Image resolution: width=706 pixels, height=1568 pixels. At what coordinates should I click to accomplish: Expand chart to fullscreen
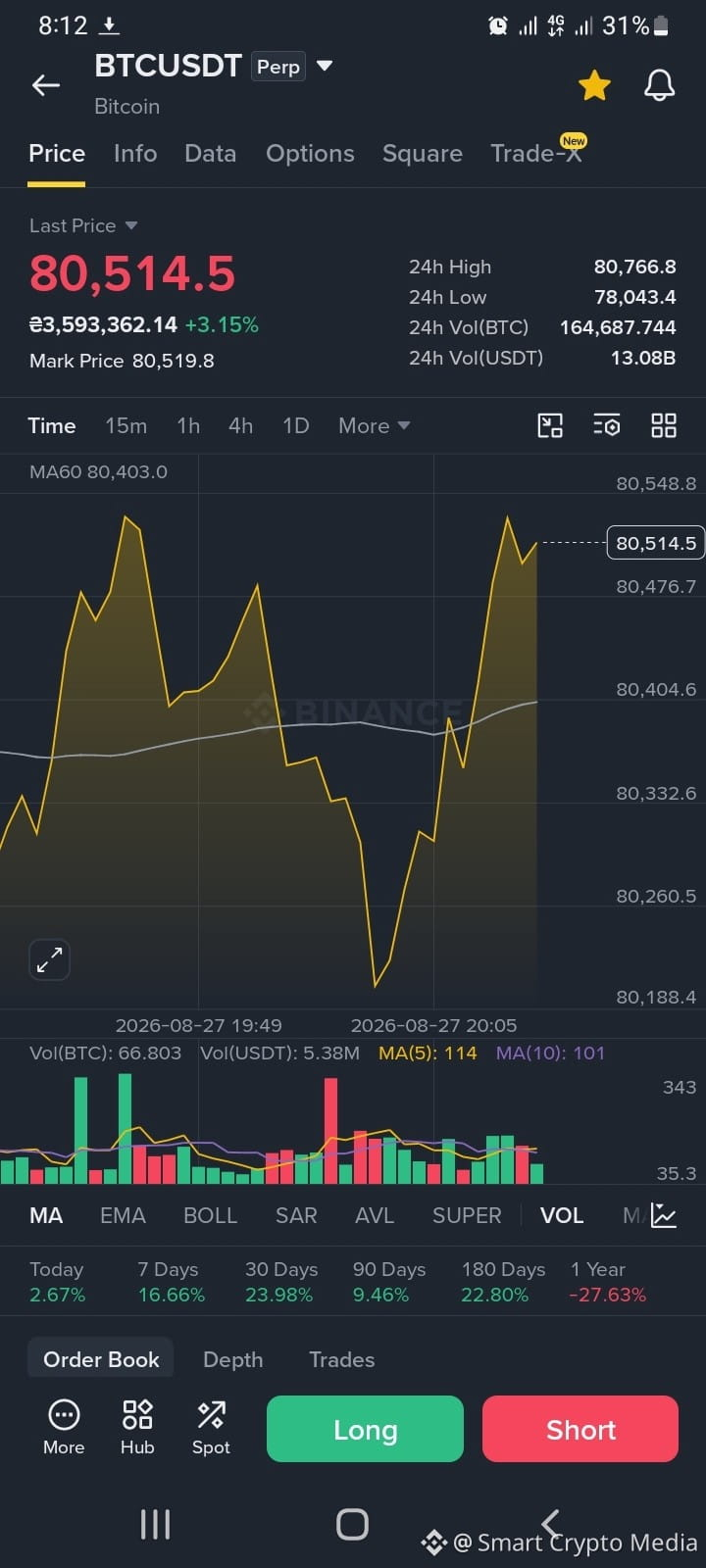[49, 959]
